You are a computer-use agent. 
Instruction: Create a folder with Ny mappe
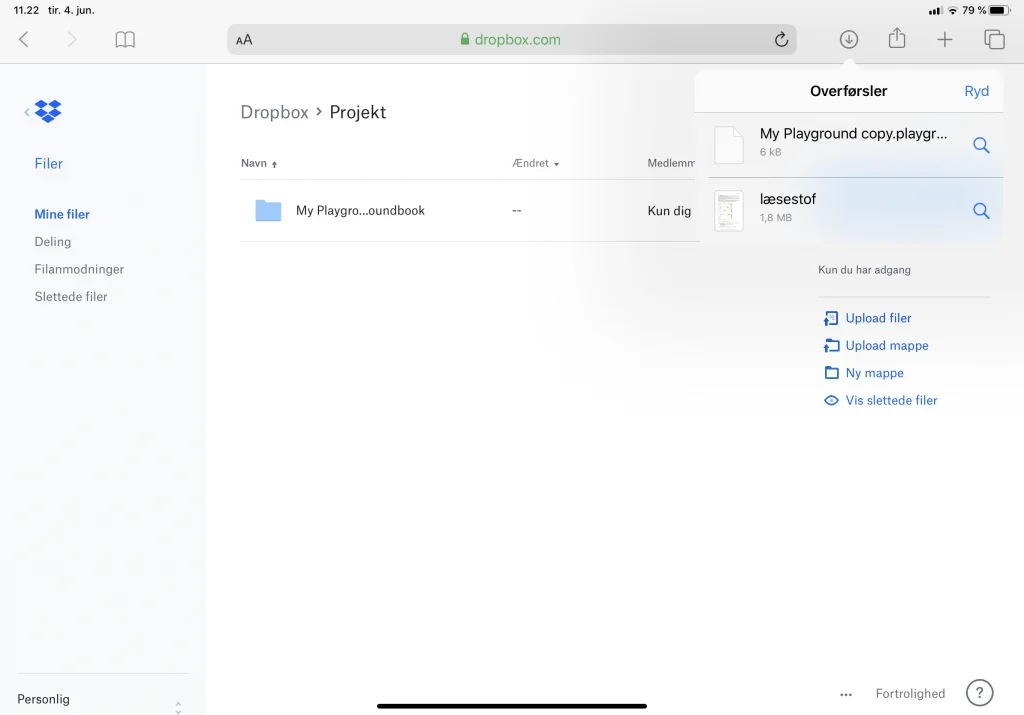tap(863, 373)
